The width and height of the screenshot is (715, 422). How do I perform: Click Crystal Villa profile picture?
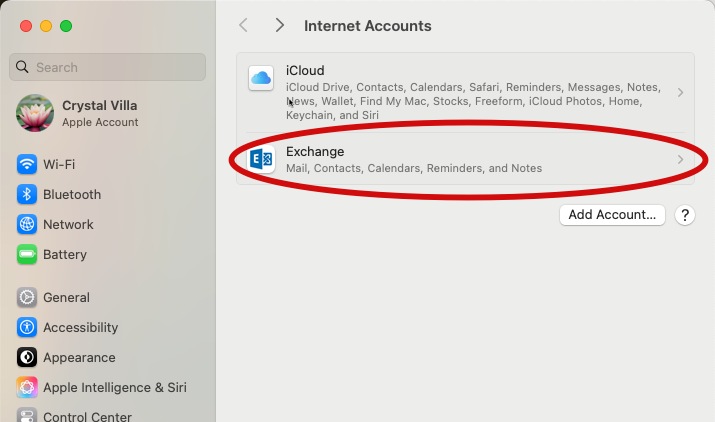[35, 113]
